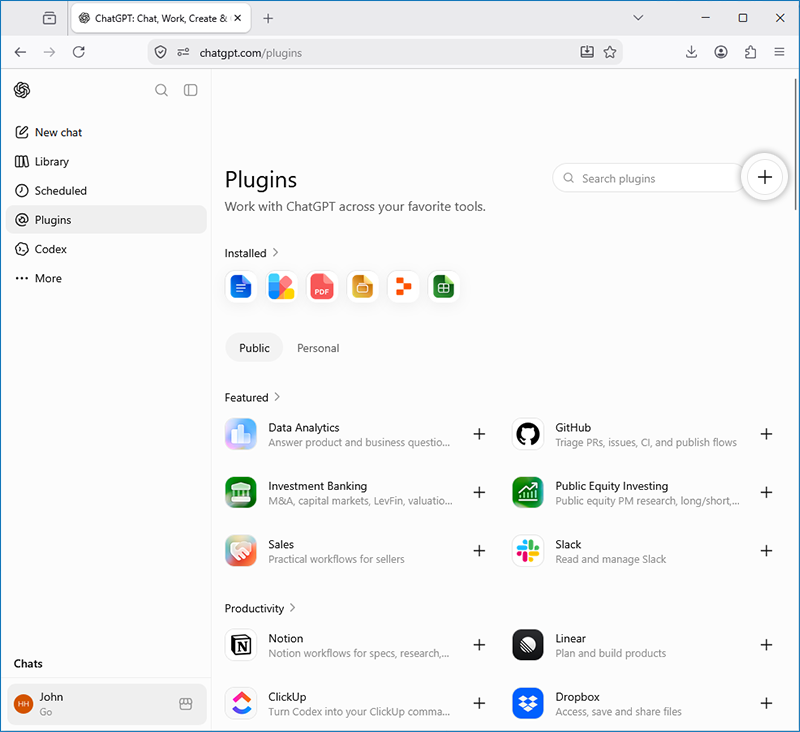Click the search icon in sidebar

click(161, 90)
